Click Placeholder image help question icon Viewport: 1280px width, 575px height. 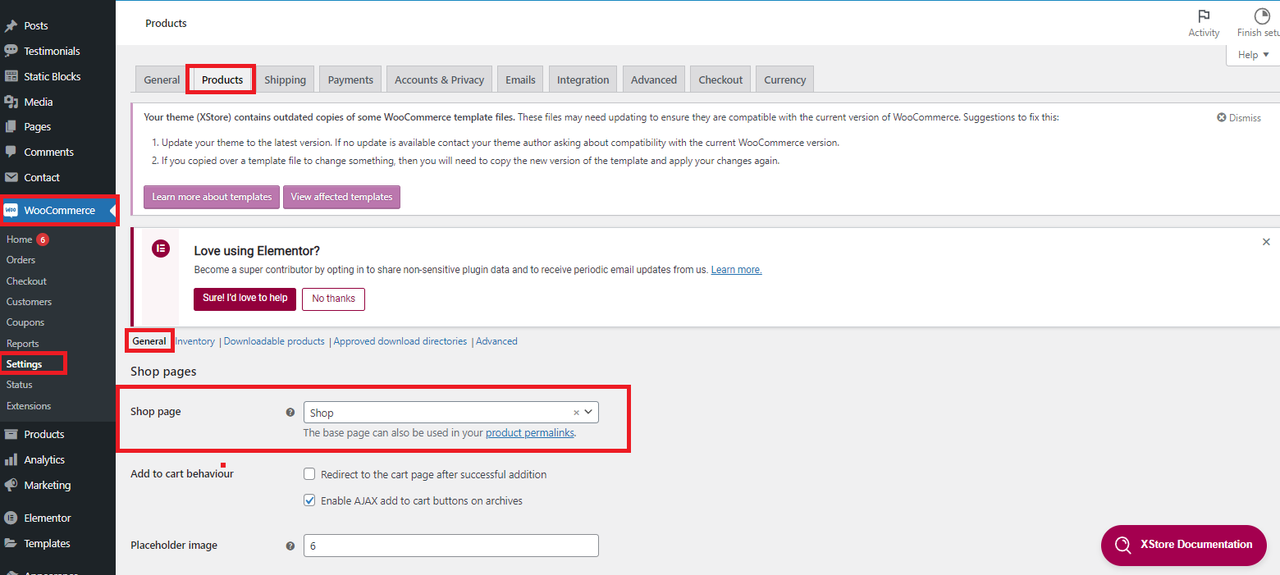coord(290,546)
